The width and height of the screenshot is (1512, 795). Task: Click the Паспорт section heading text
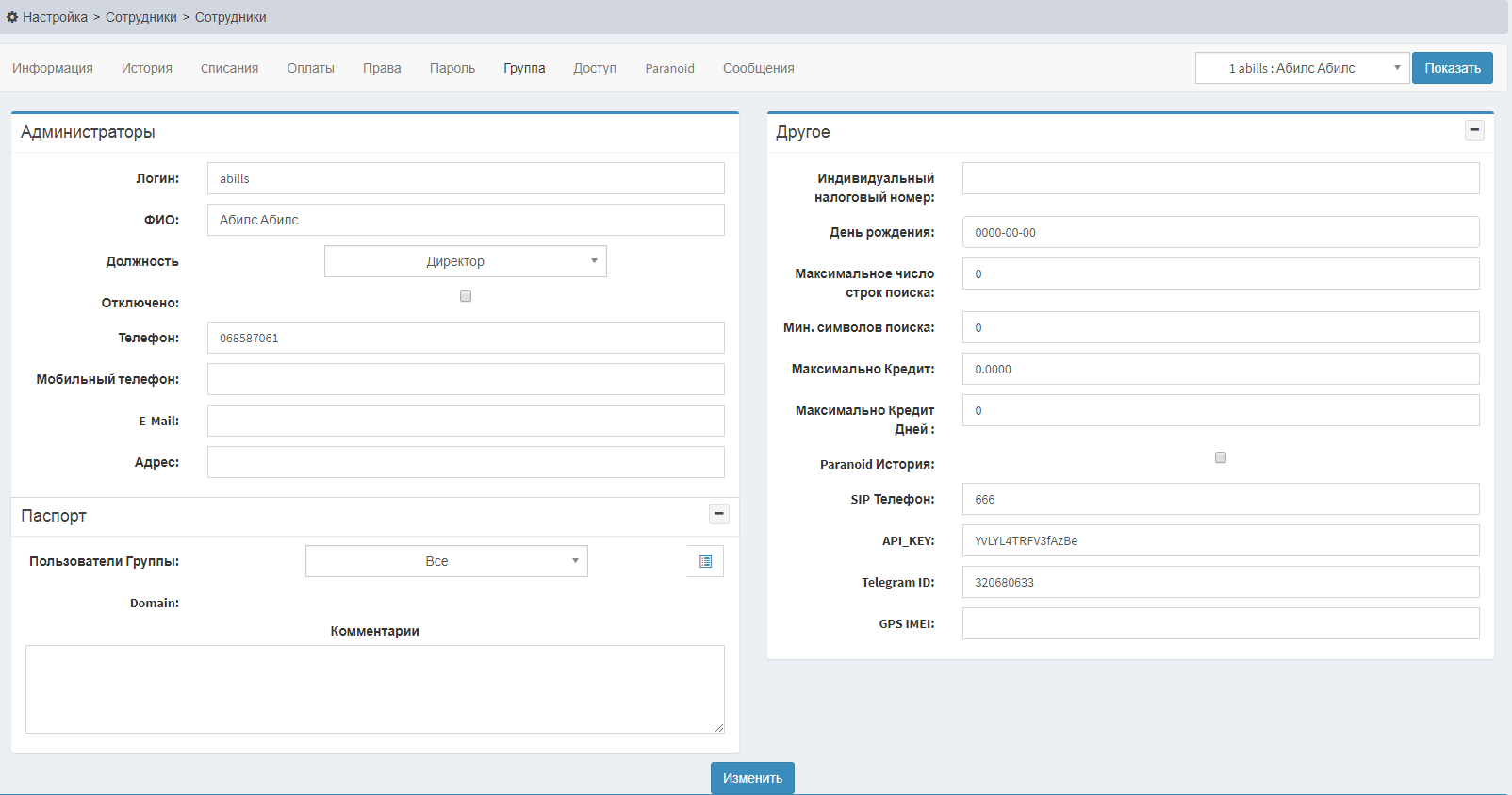54,516
